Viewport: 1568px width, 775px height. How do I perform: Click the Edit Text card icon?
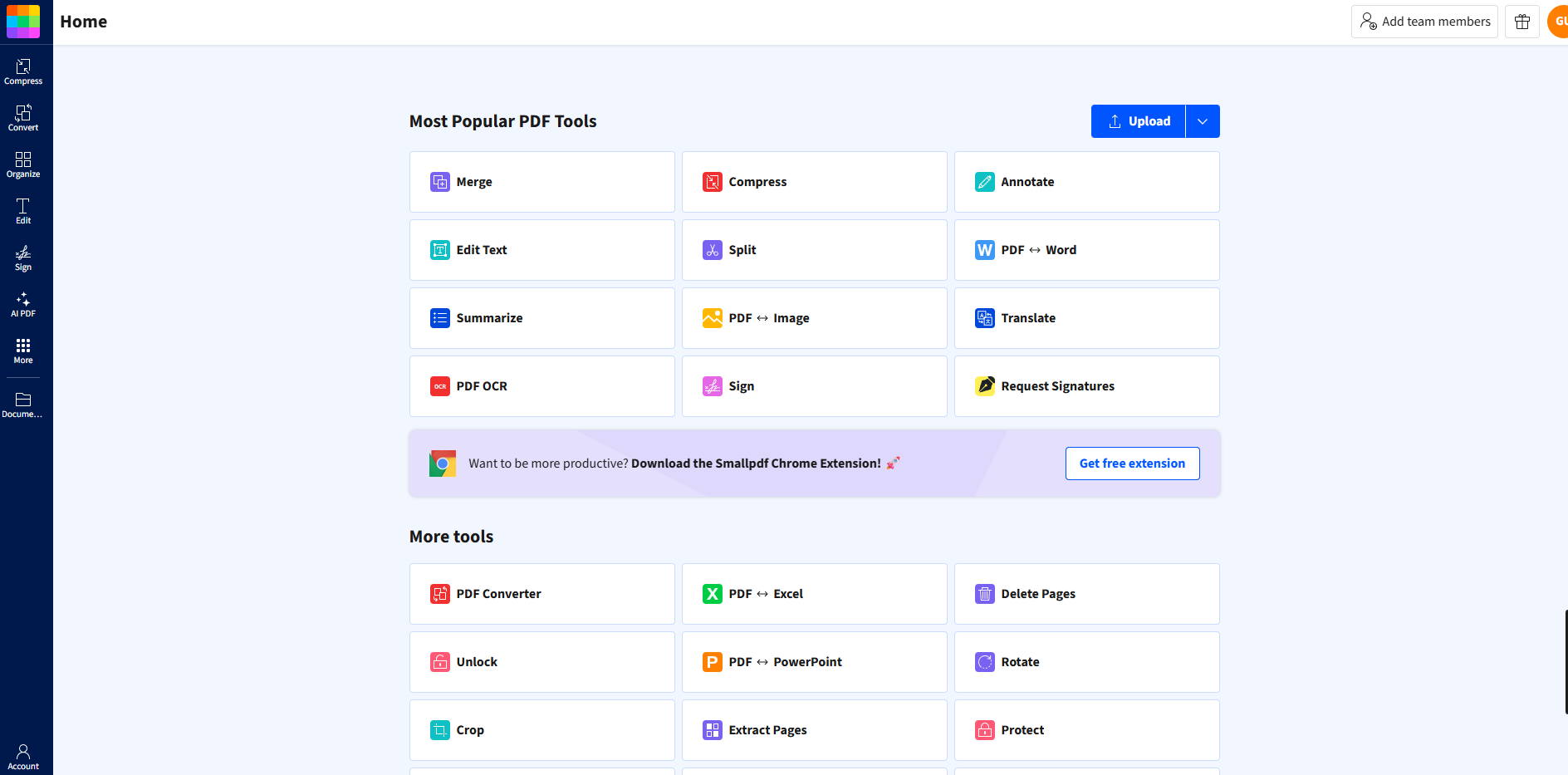pos(440,250)
